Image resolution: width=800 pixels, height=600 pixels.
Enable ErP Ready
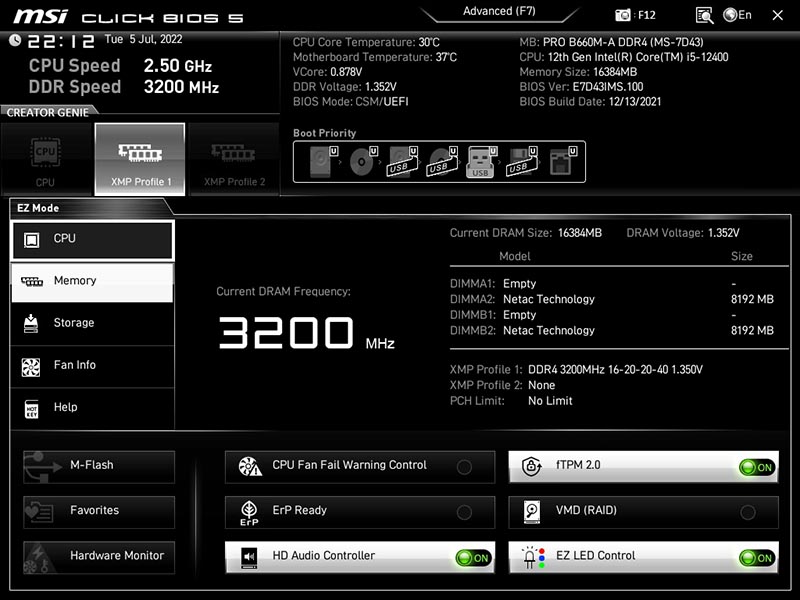[360, 512]
